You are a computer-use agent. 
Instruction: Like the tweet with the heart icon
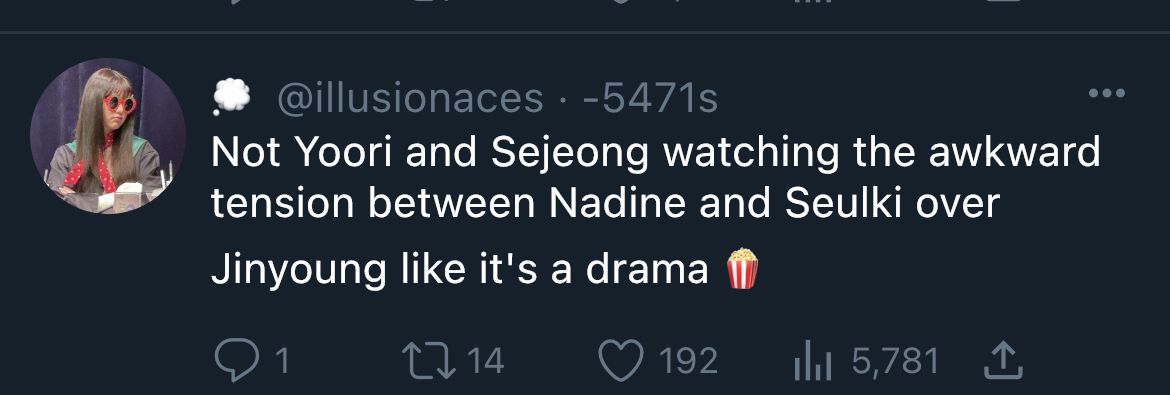[x=622, y=361]
